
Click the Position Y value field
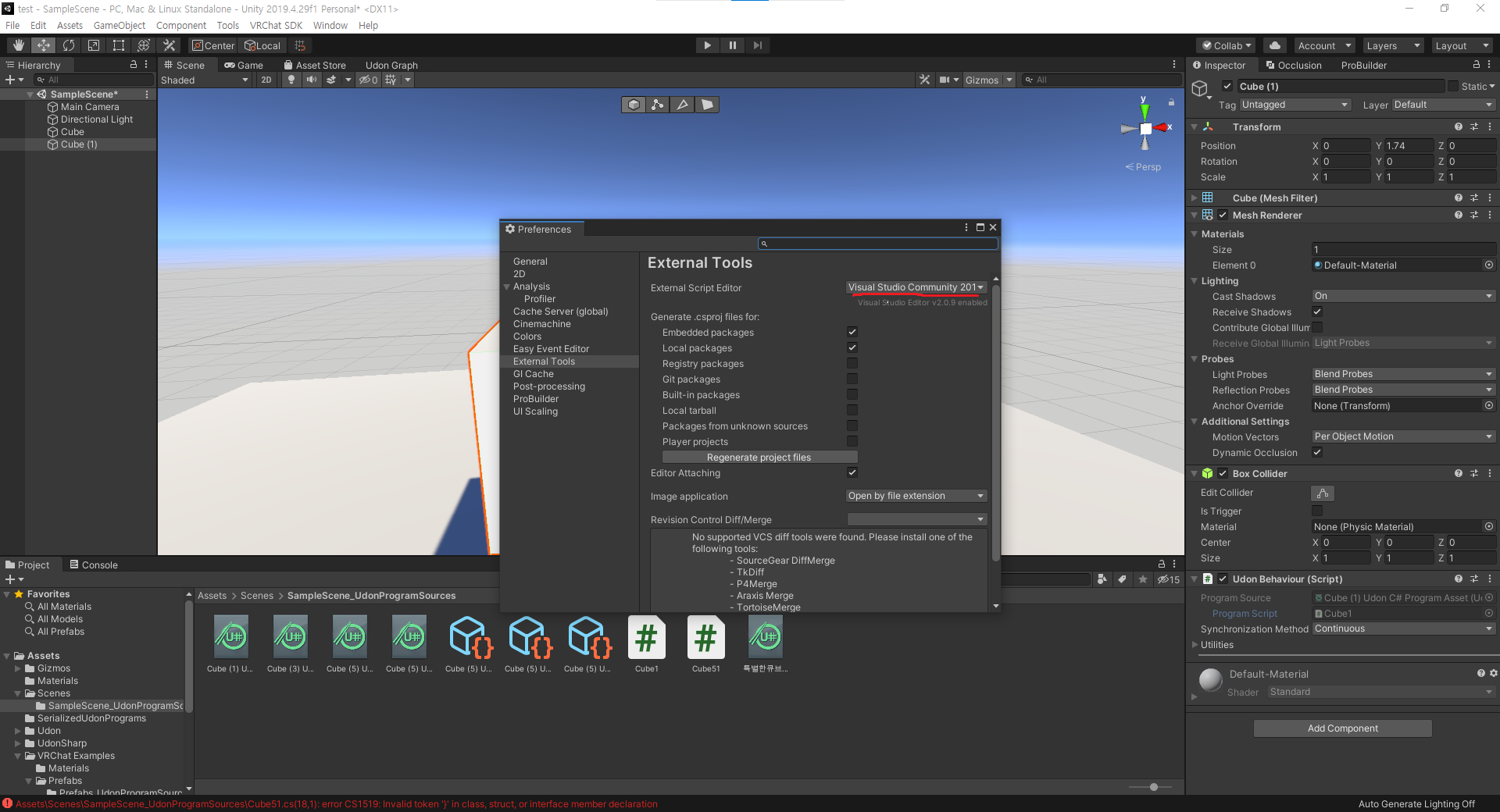1409,145
